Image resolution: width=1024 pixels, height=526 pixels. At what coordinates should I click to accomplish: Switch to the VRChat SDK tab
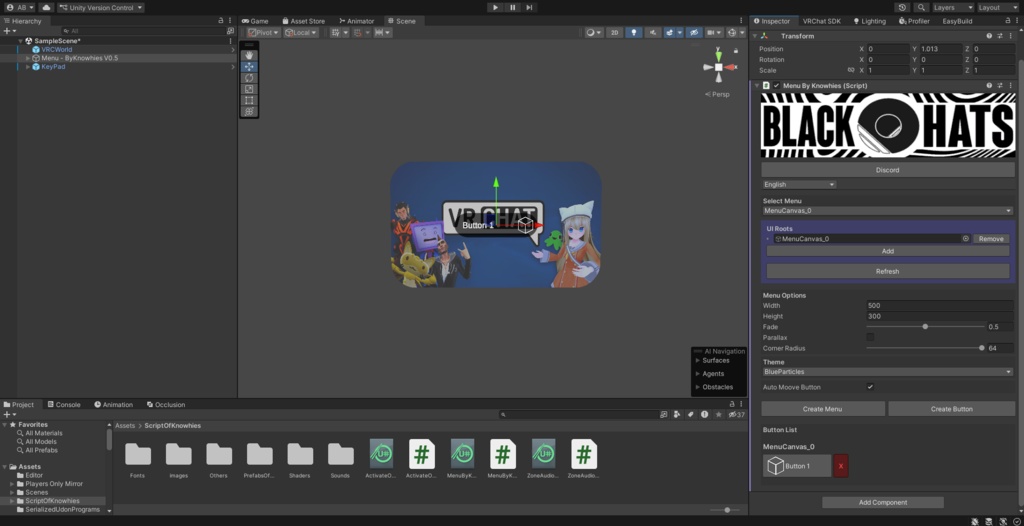coord(822,21)
